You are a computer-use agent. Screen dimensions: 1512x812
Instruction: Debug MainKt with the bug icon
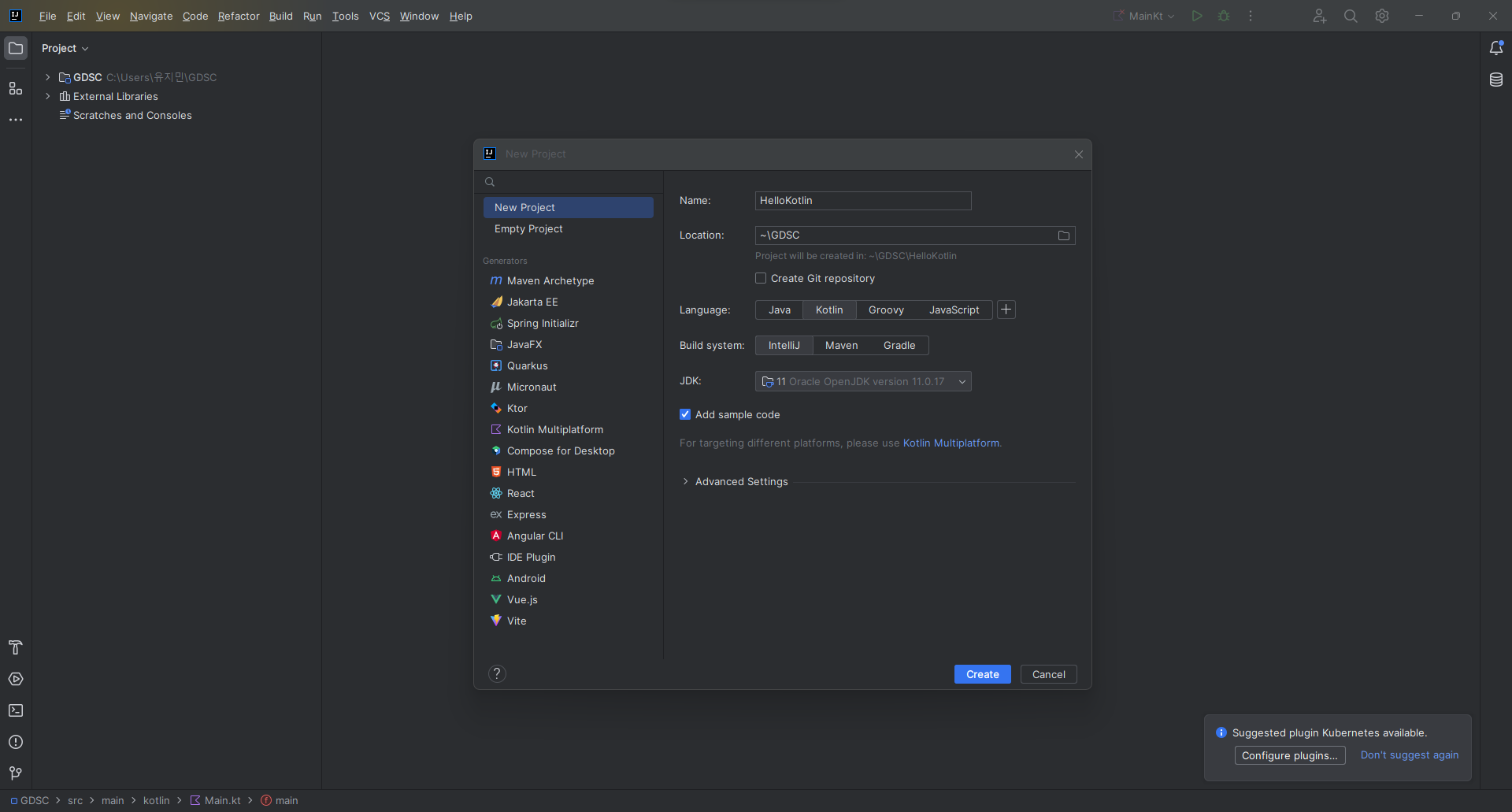(x=1224, y=16)
